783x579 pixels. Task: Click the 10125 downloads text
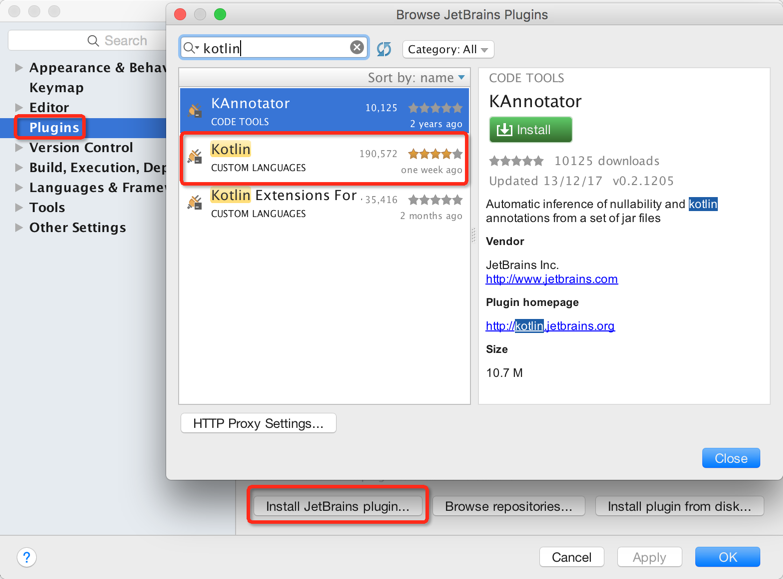tap(607, 161)
